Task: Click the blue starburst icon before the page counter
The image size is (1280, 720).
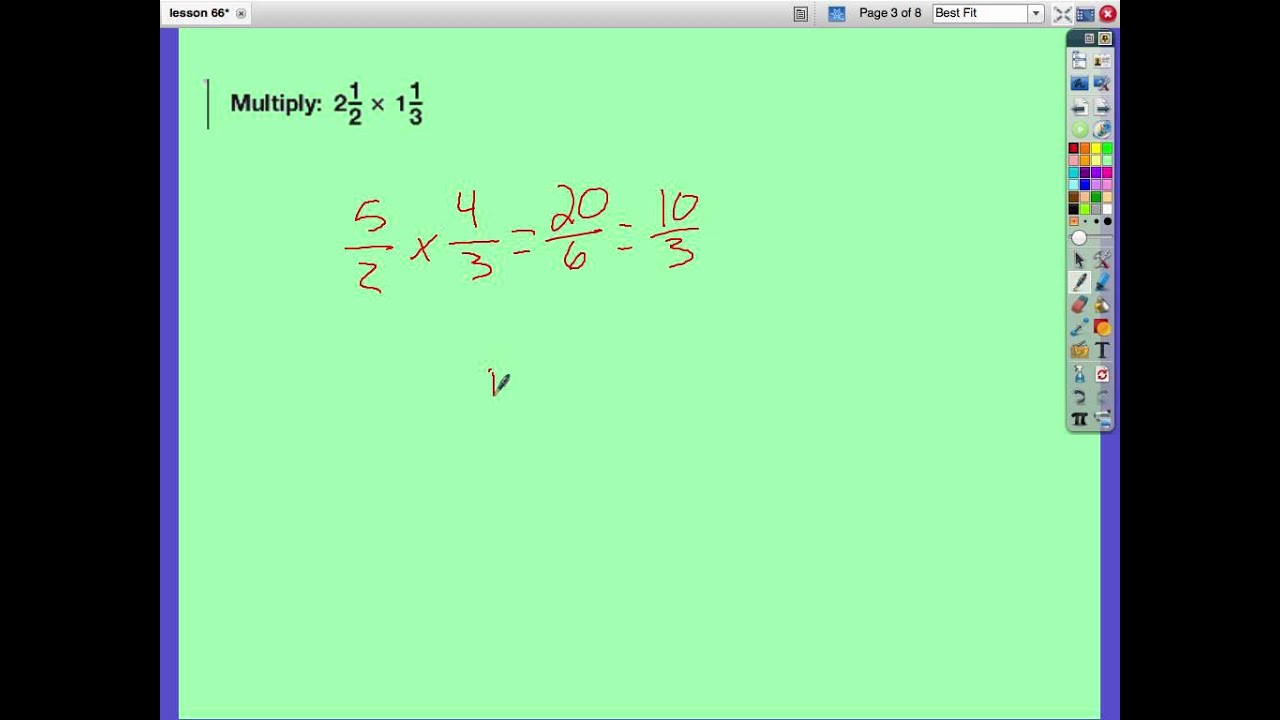Action: (x=837, y=13)
